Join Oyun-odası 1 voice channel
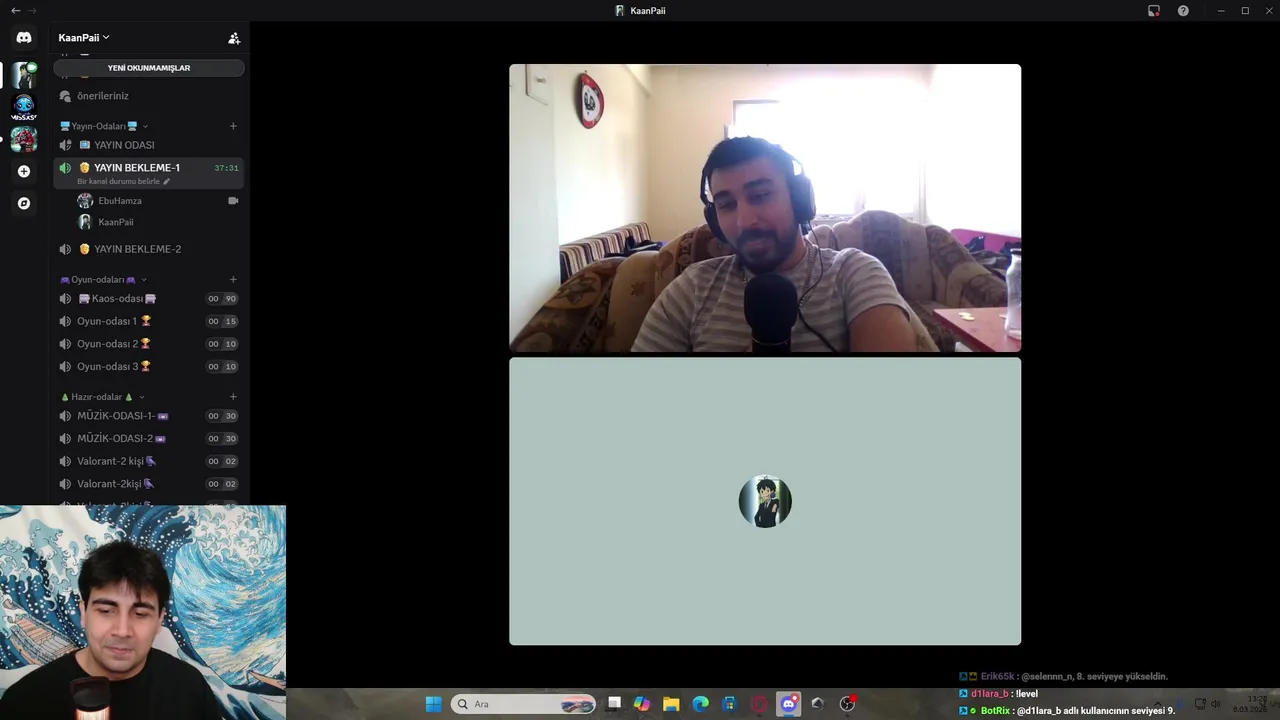 [x=149, y=321]
